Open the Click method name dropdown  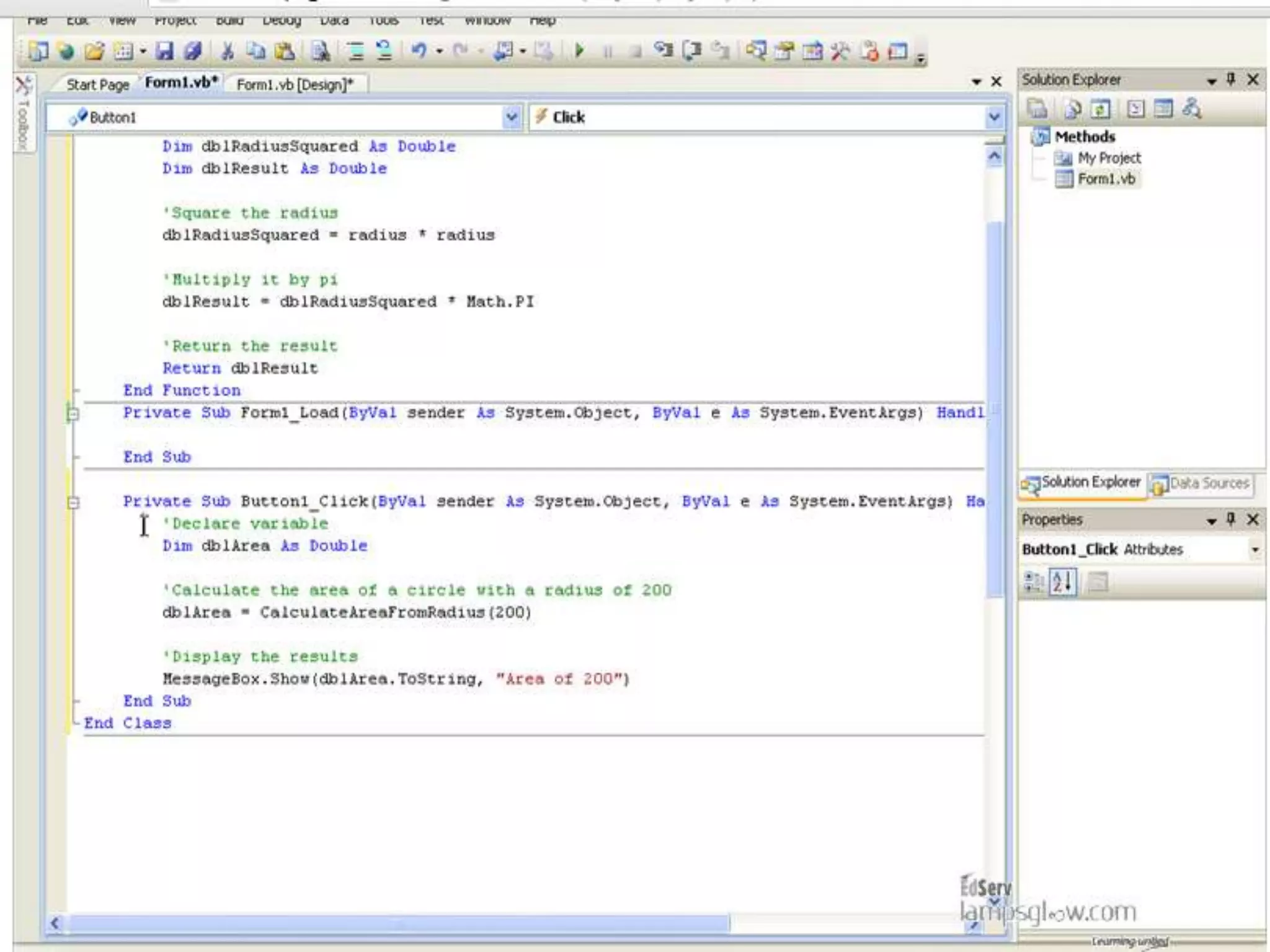coord(994,117)
